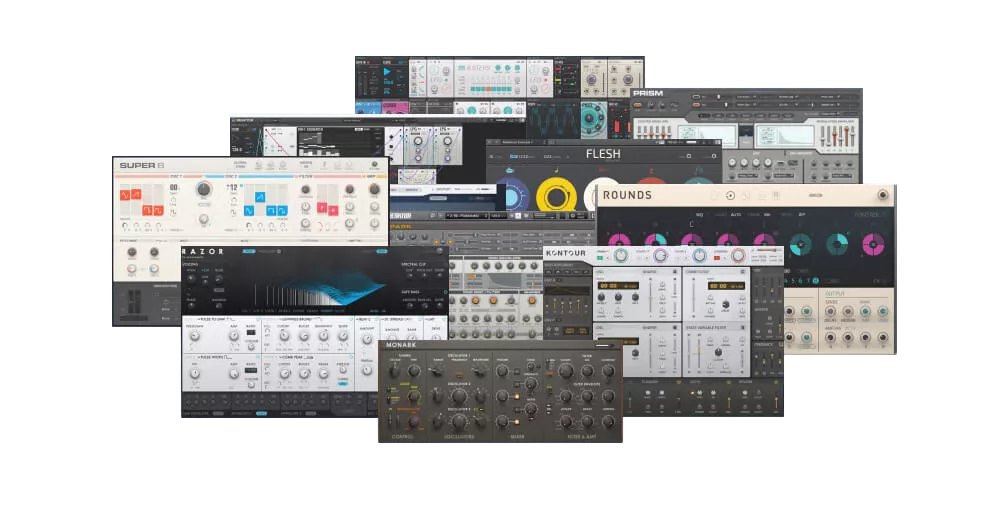The height and width of the screenshot is (508, 1008).
Task: Click the 00 pitch value in Super 8 Osc 1
Action: pyautogui.click(x=174, y=188)
